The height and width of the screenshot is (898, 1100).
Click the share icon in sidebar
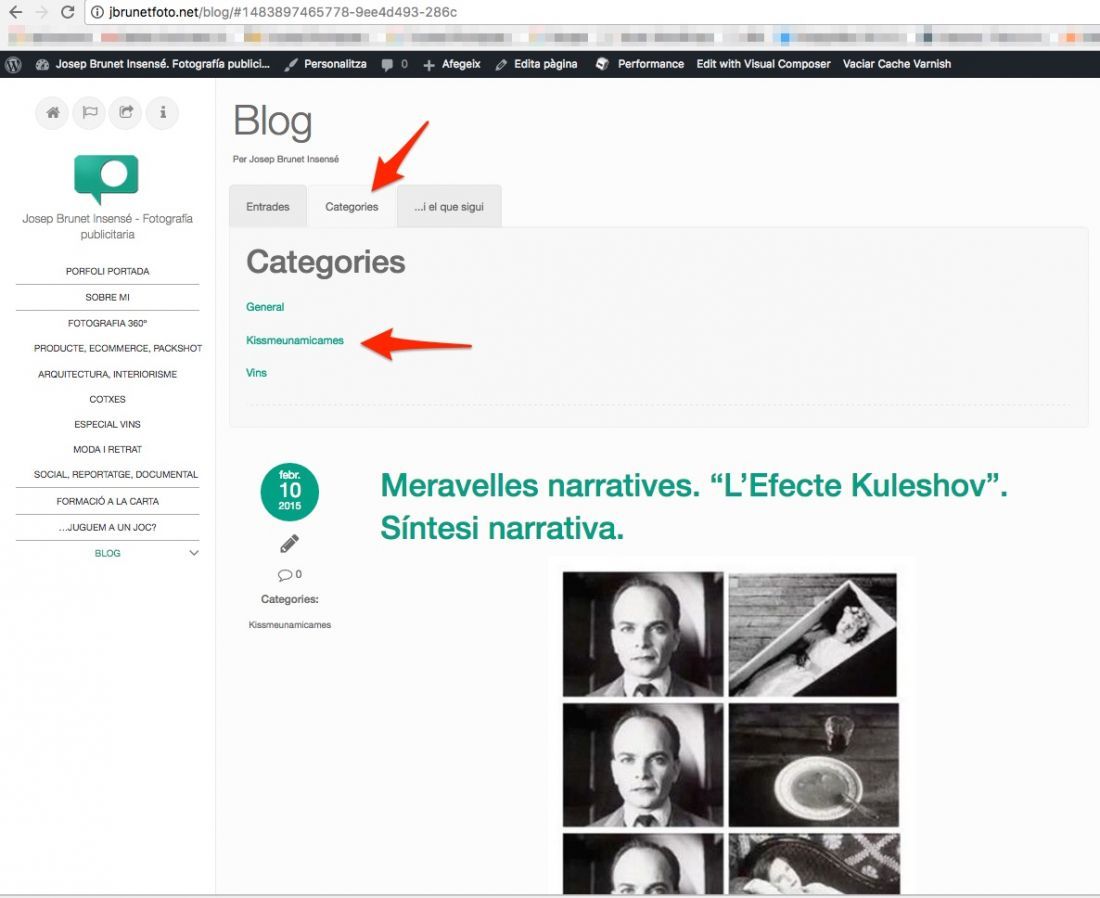(x=126, y=112)
